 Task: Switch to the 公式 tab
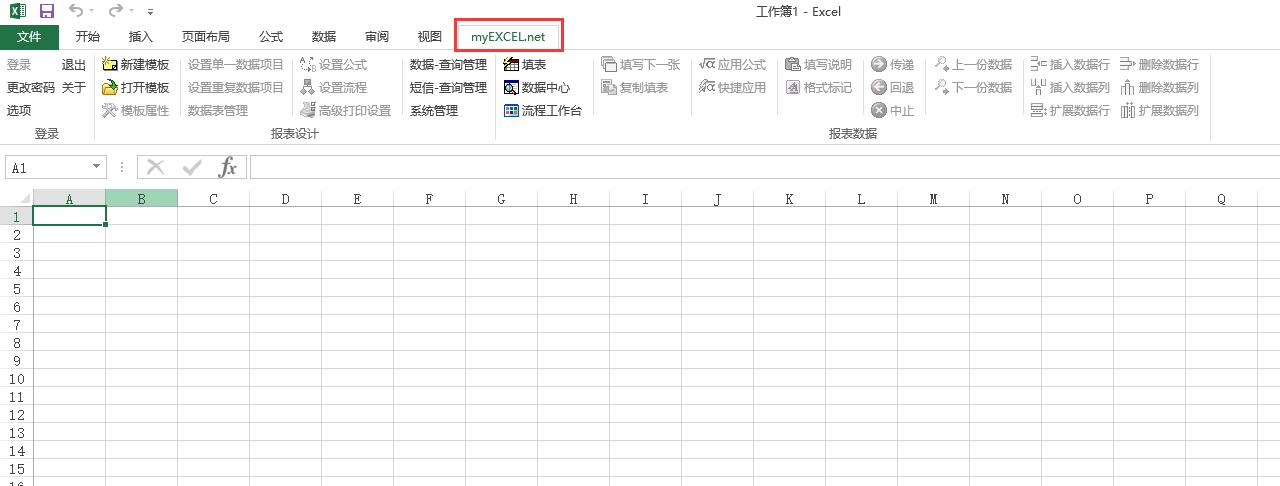pos(271,37)
